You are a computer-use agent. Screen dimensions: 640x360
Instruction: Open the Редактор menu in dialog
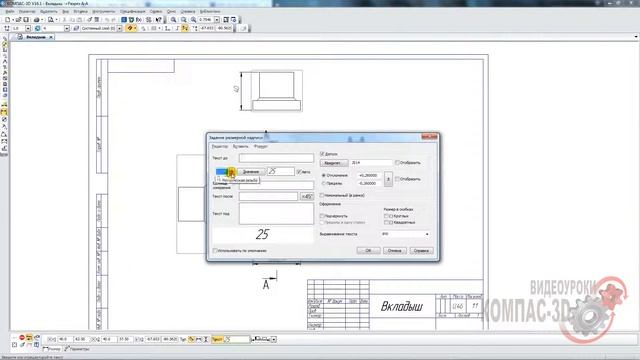(x=220, y=146)
